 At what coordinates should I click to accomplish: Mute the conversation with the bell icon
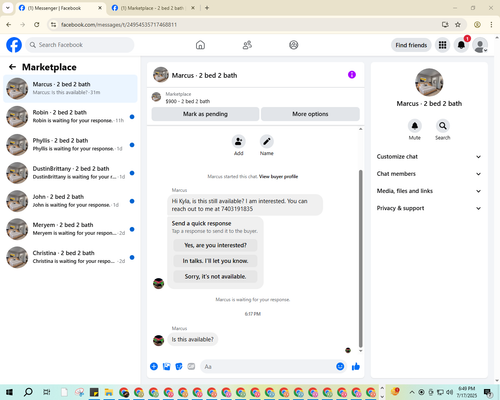(415, 126)
